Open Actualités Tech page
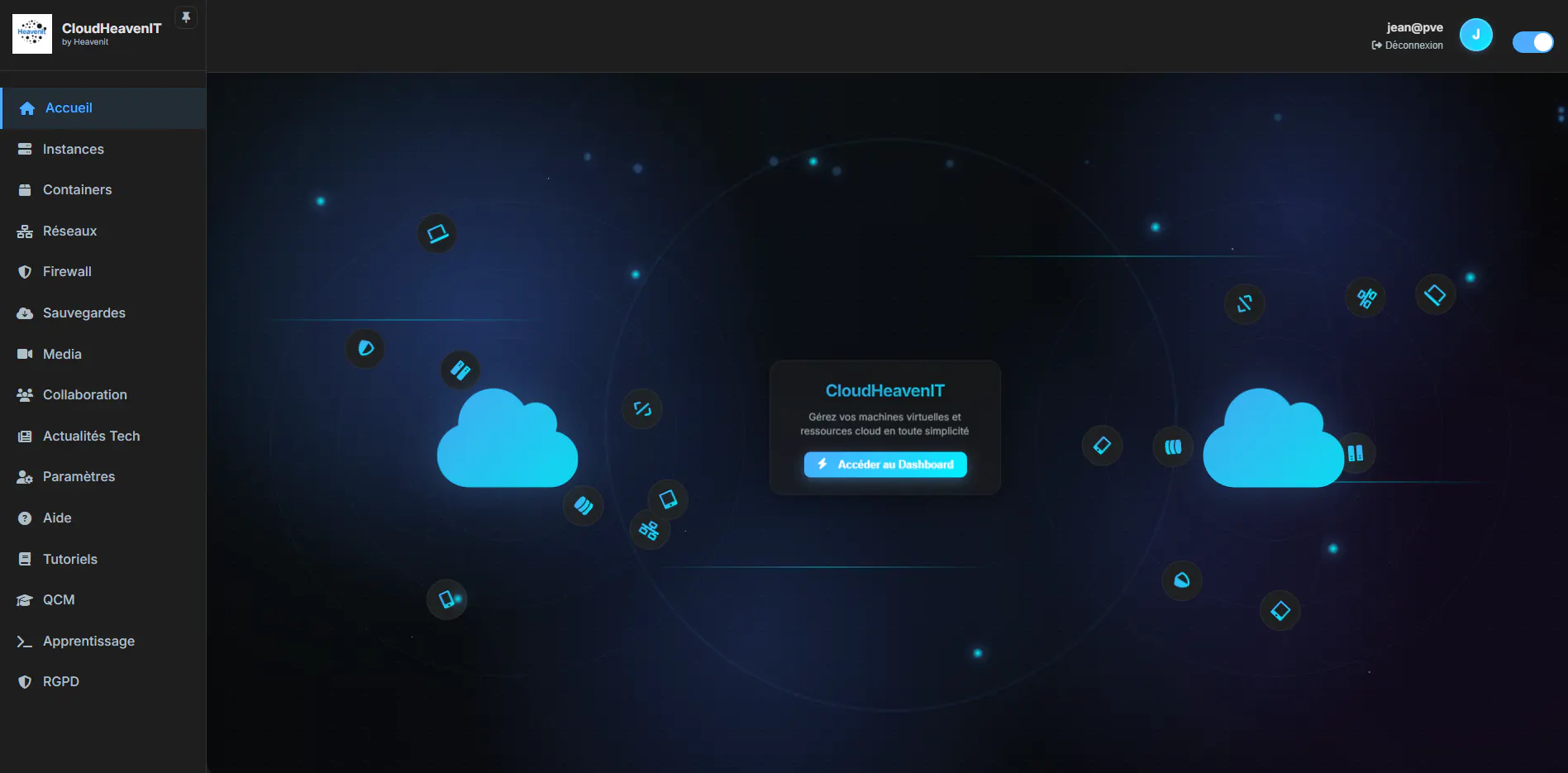This screenshot has height=773, width=1568. point(103,437)
